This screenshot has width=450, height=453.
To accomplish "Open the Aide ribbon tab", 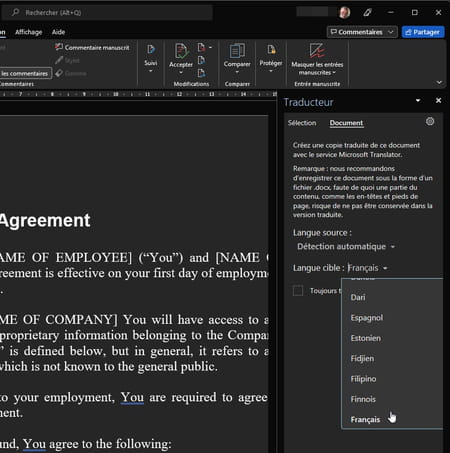I will (x=58, y=32).
